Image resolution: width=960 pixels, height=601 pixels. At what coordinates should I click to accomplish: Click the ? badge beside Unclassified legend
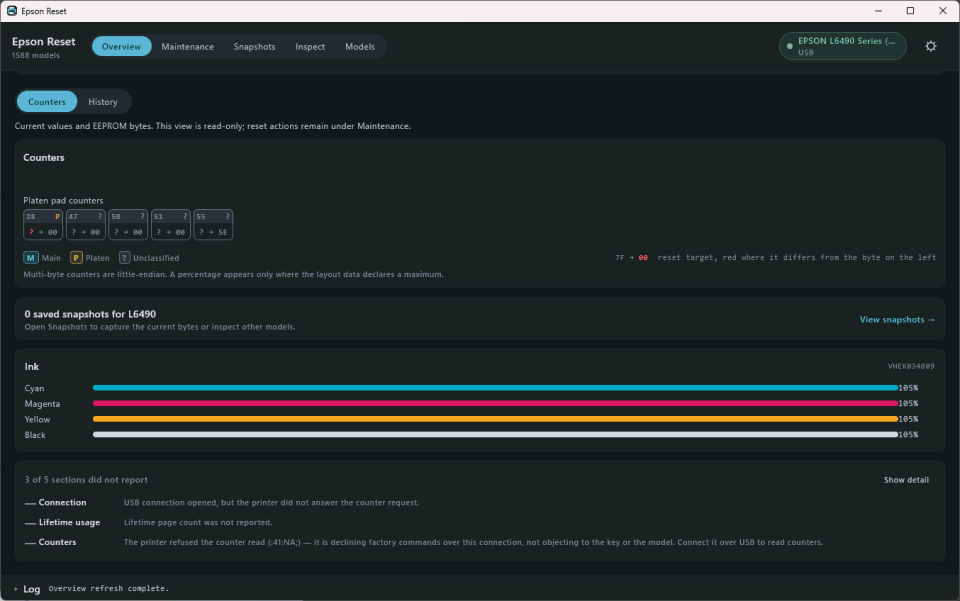124,258
